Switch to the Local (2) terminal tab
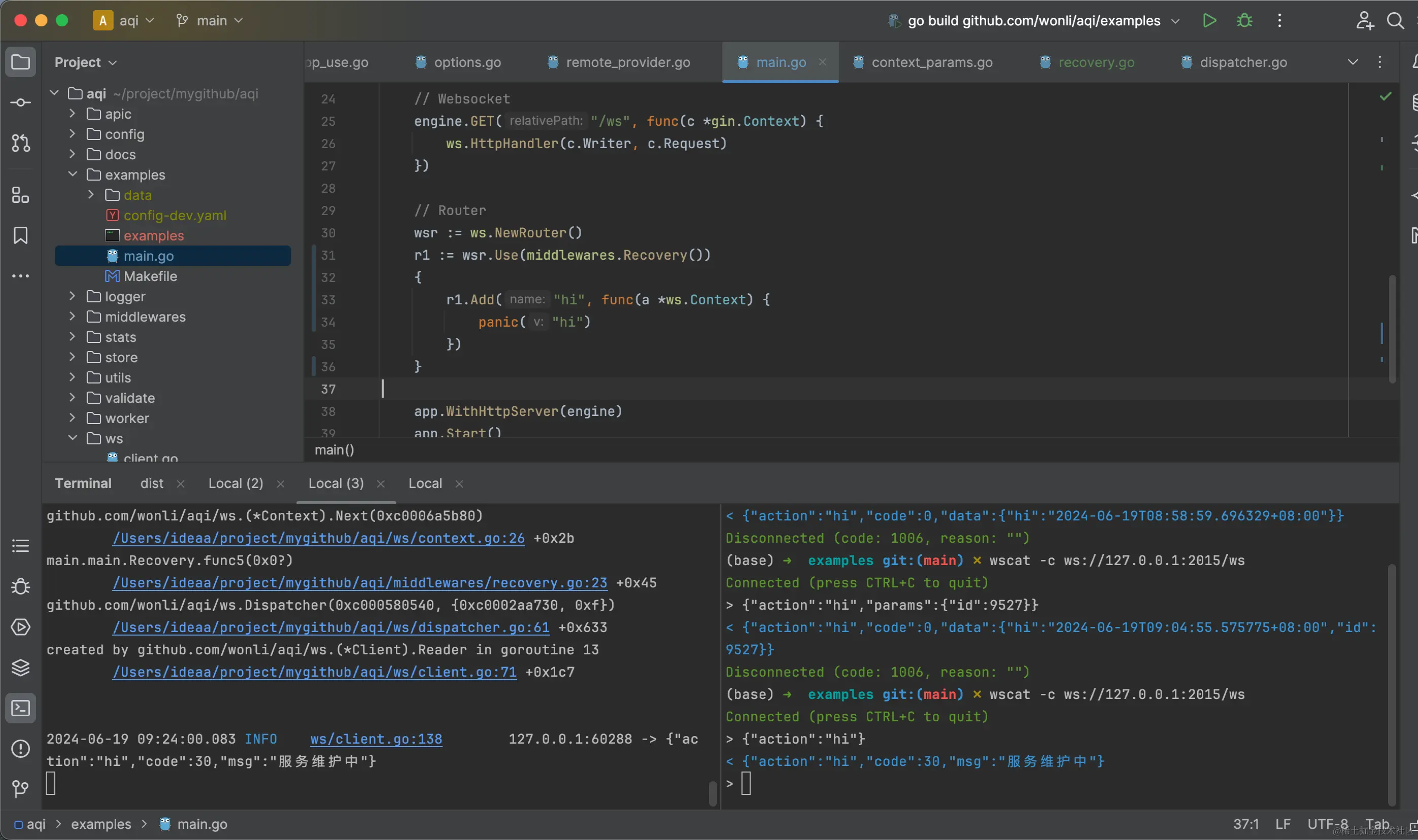Image resolution: width=1418 pixels, height=840 pixels. pos(235,483)
